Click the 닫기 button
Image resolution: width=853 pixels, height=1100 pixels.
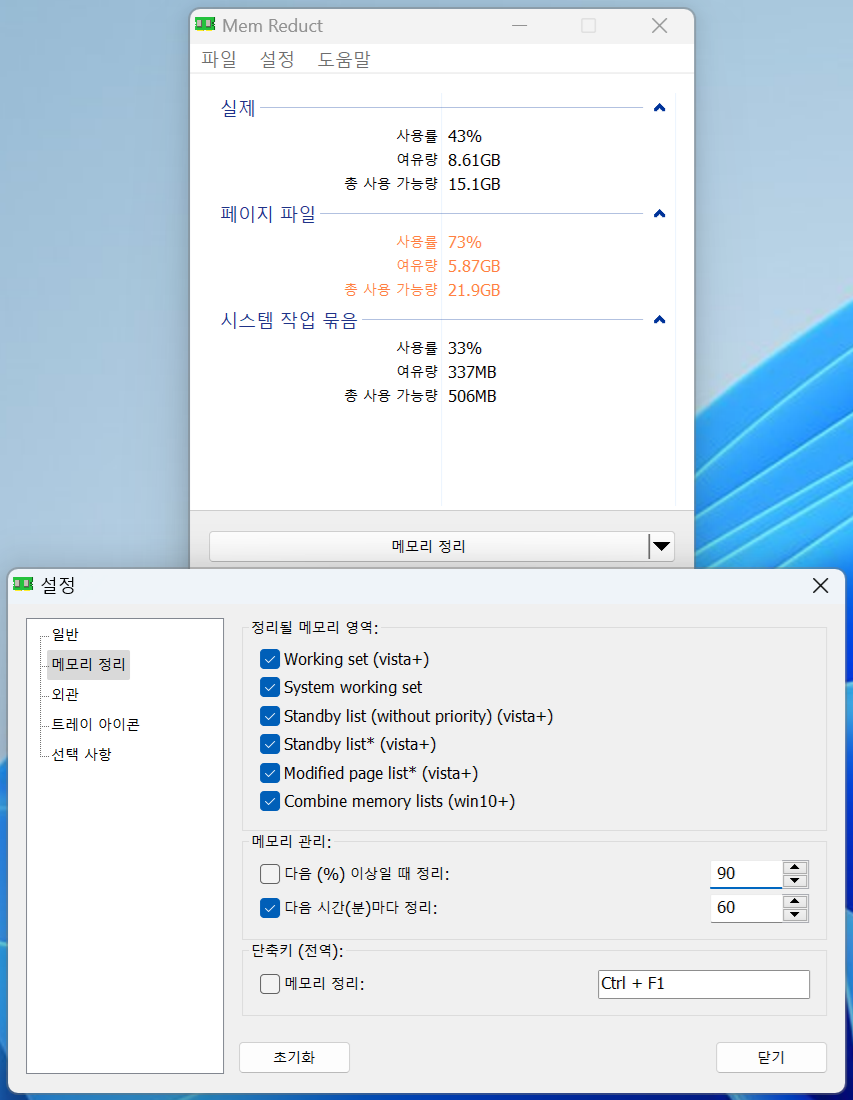point(771,1057)
